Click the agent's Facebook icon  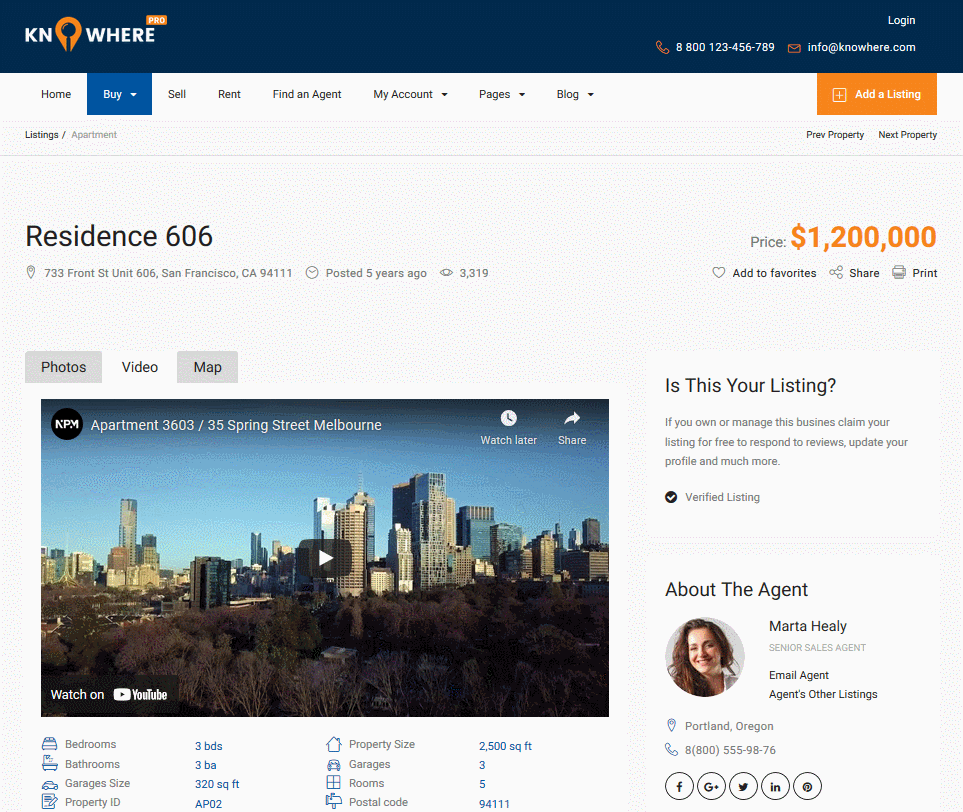679,786
